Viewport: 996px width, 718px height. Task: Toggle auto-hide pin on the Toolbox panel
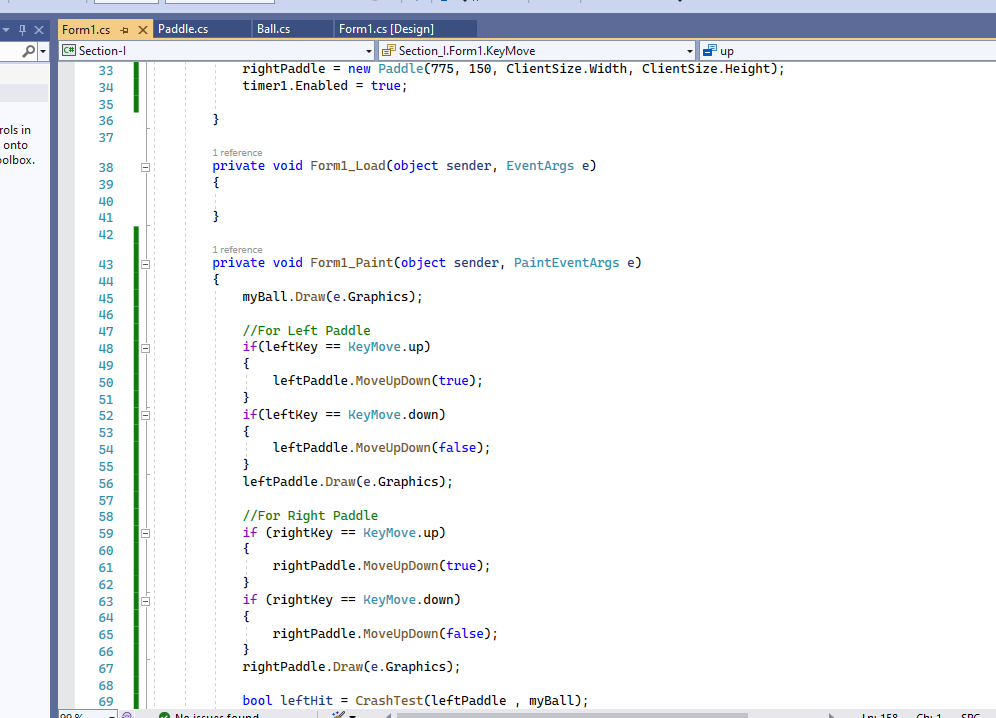[22, 30]
